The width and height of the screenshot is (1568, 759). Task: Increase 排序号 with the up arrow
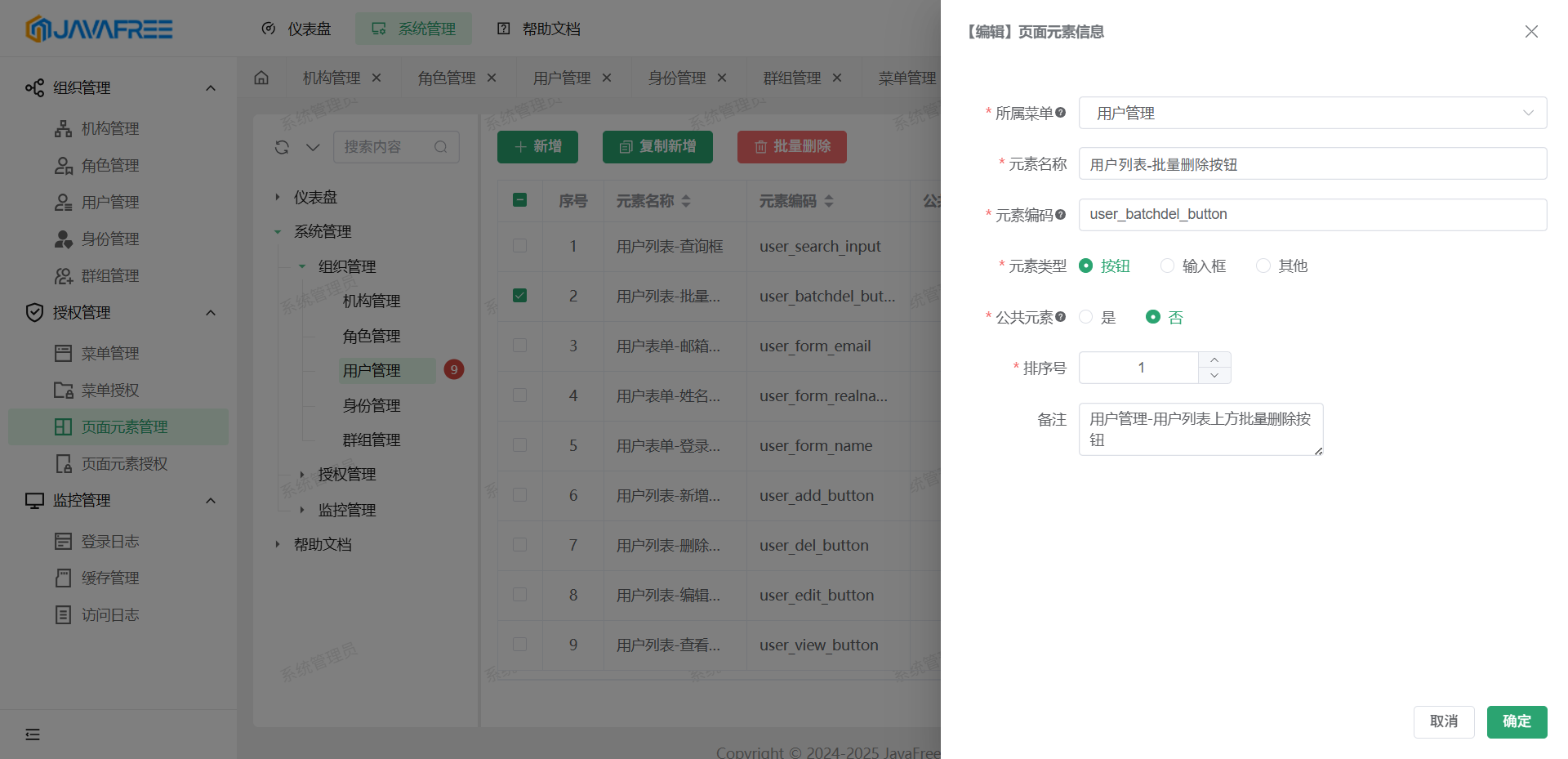pos(1214,360)
